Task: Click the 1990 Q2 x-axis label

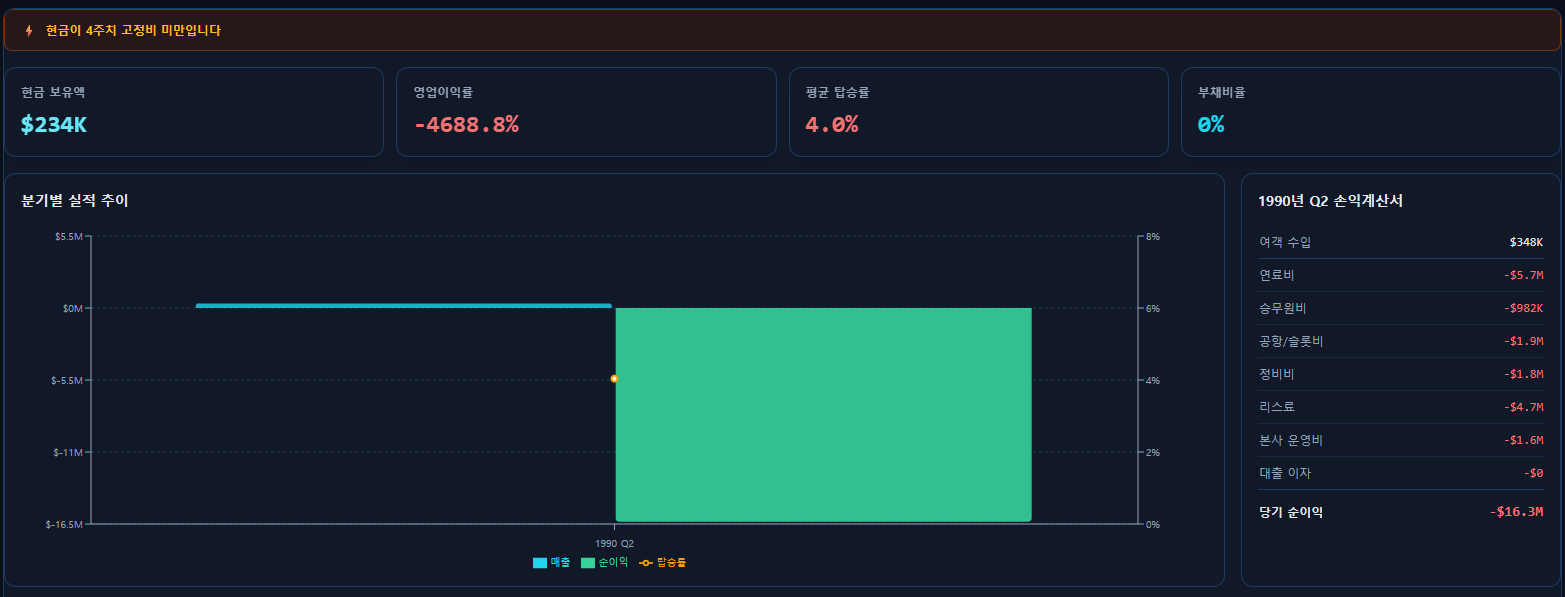Action: point(614,543)
